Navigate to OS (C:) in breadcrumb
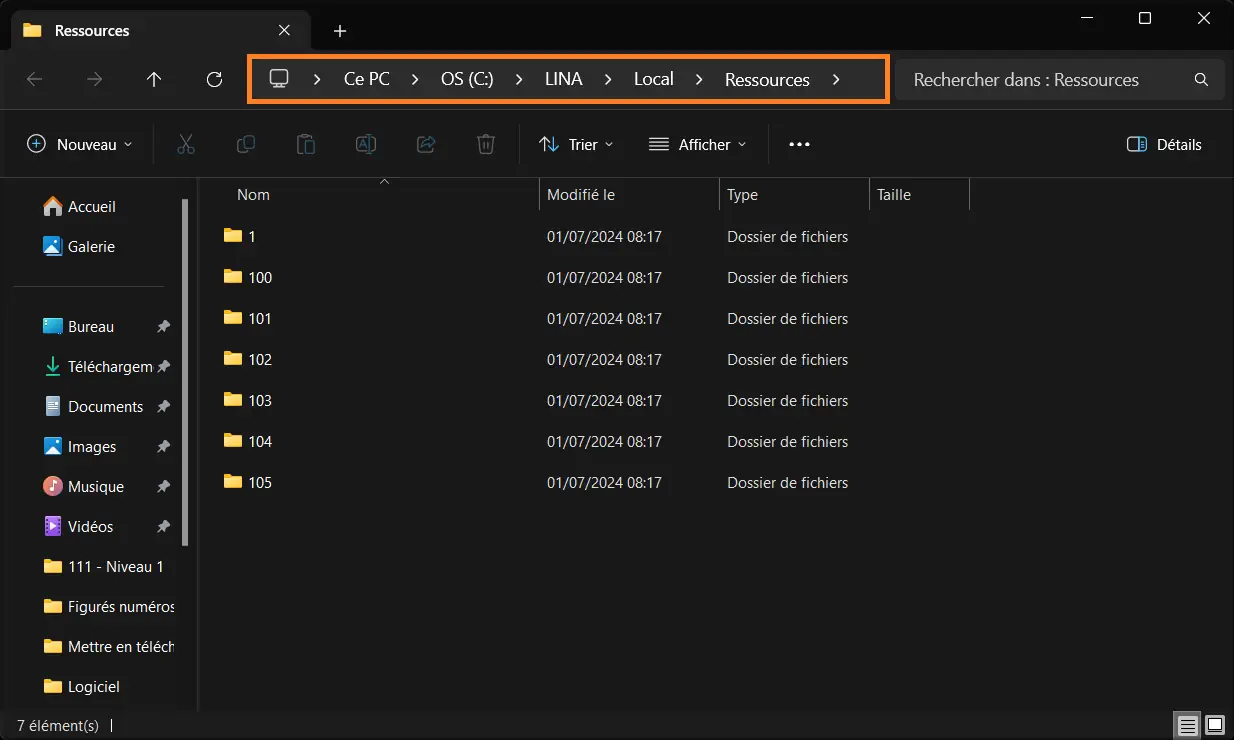 point(467,79)
